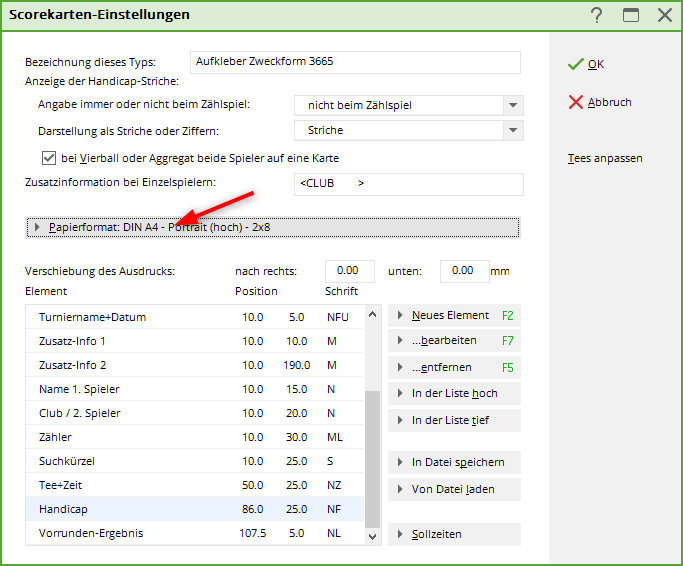
Task: Click Von Datei laden button
Action: point(454,489)
